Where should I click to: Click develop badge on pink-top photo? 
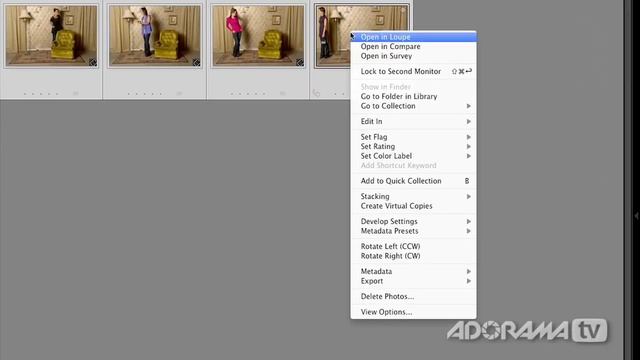[x=300, y=62]
